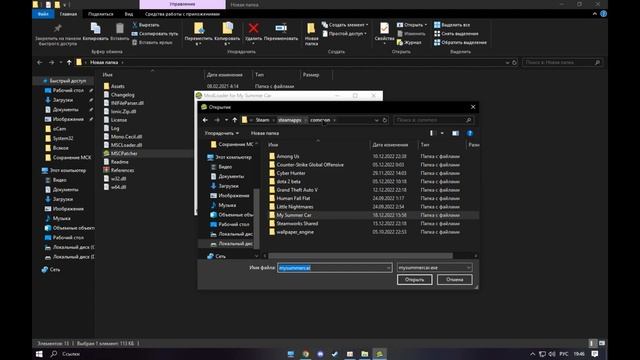Go up one folder level in the Открытие dialog
The image size is (640, 360).
[235, 120]
